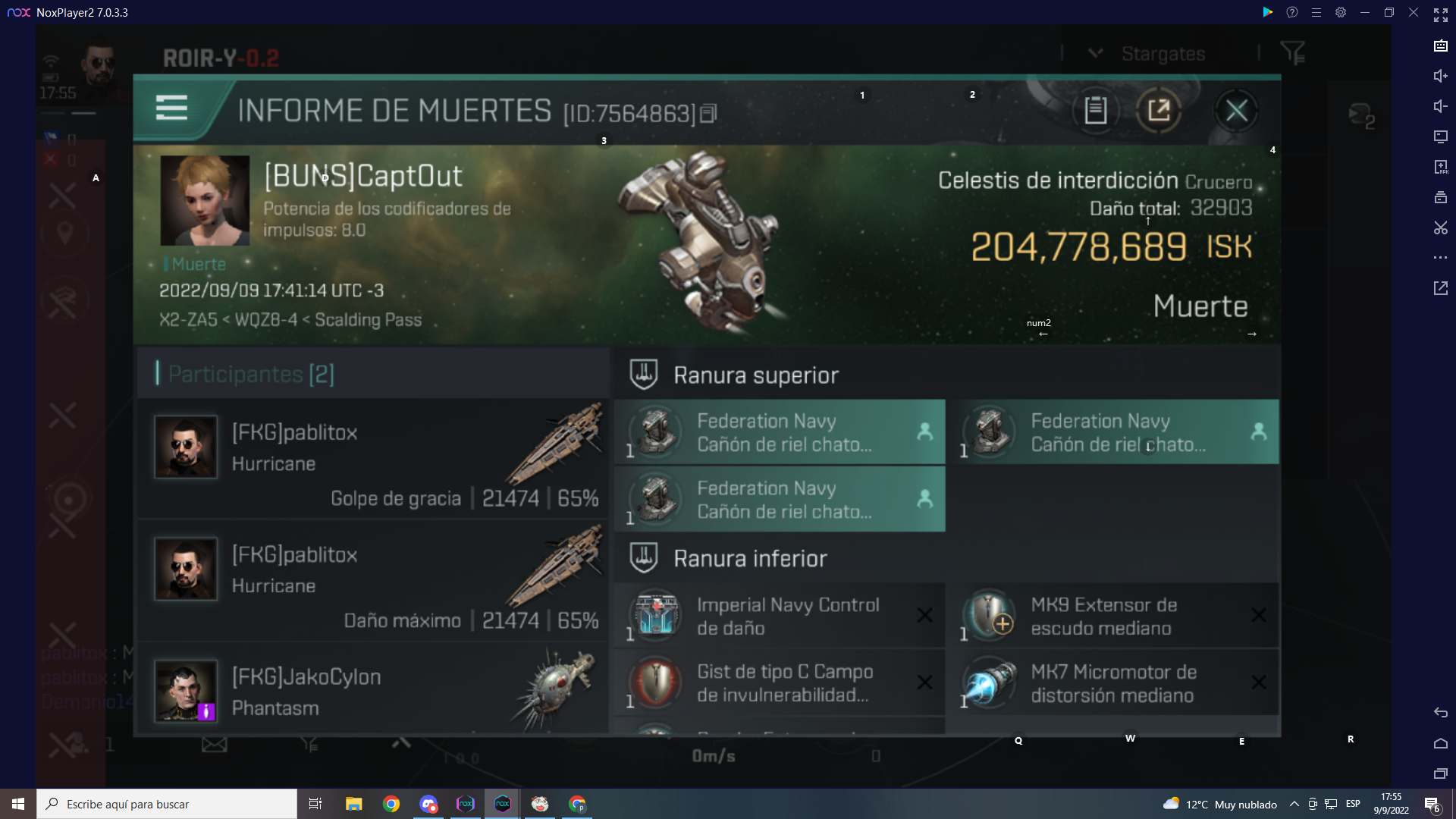The width and height of the screenshot is (1456, 819).
Task: Click the export kill report icon
Action: pos(1159,111)
